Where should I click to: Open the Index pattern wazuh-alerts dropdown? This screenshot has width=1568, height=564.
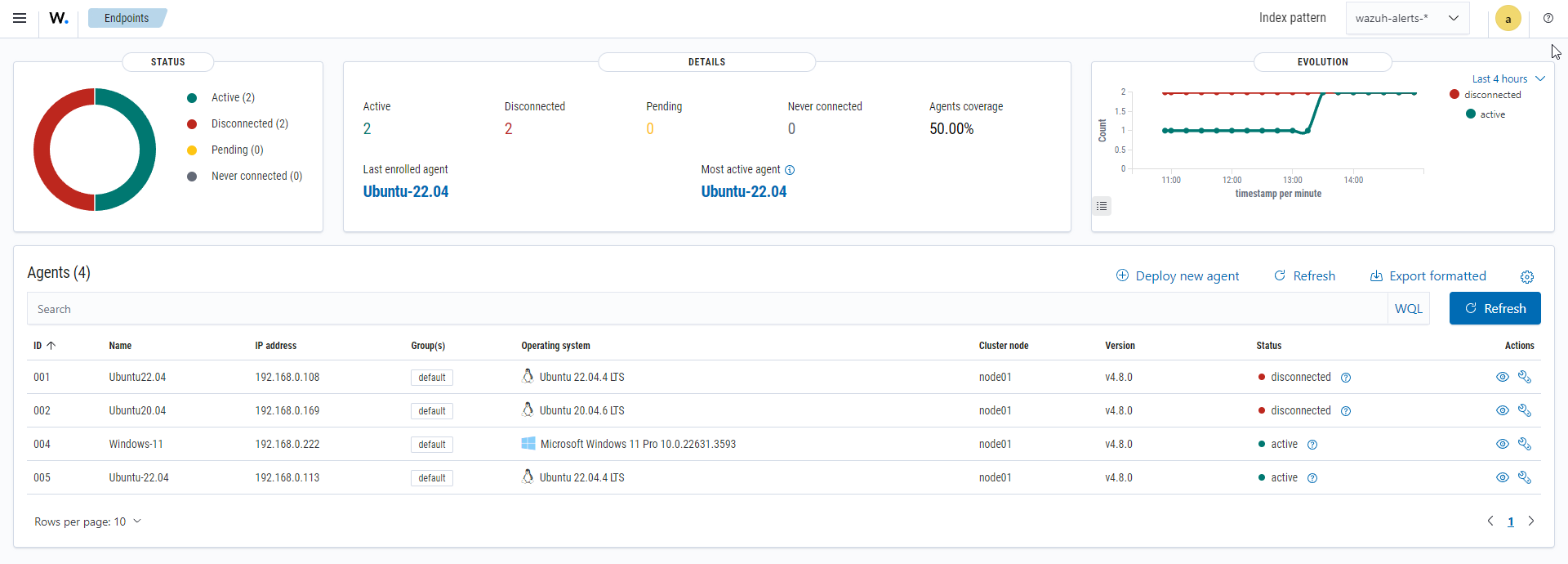[1407, 18]
